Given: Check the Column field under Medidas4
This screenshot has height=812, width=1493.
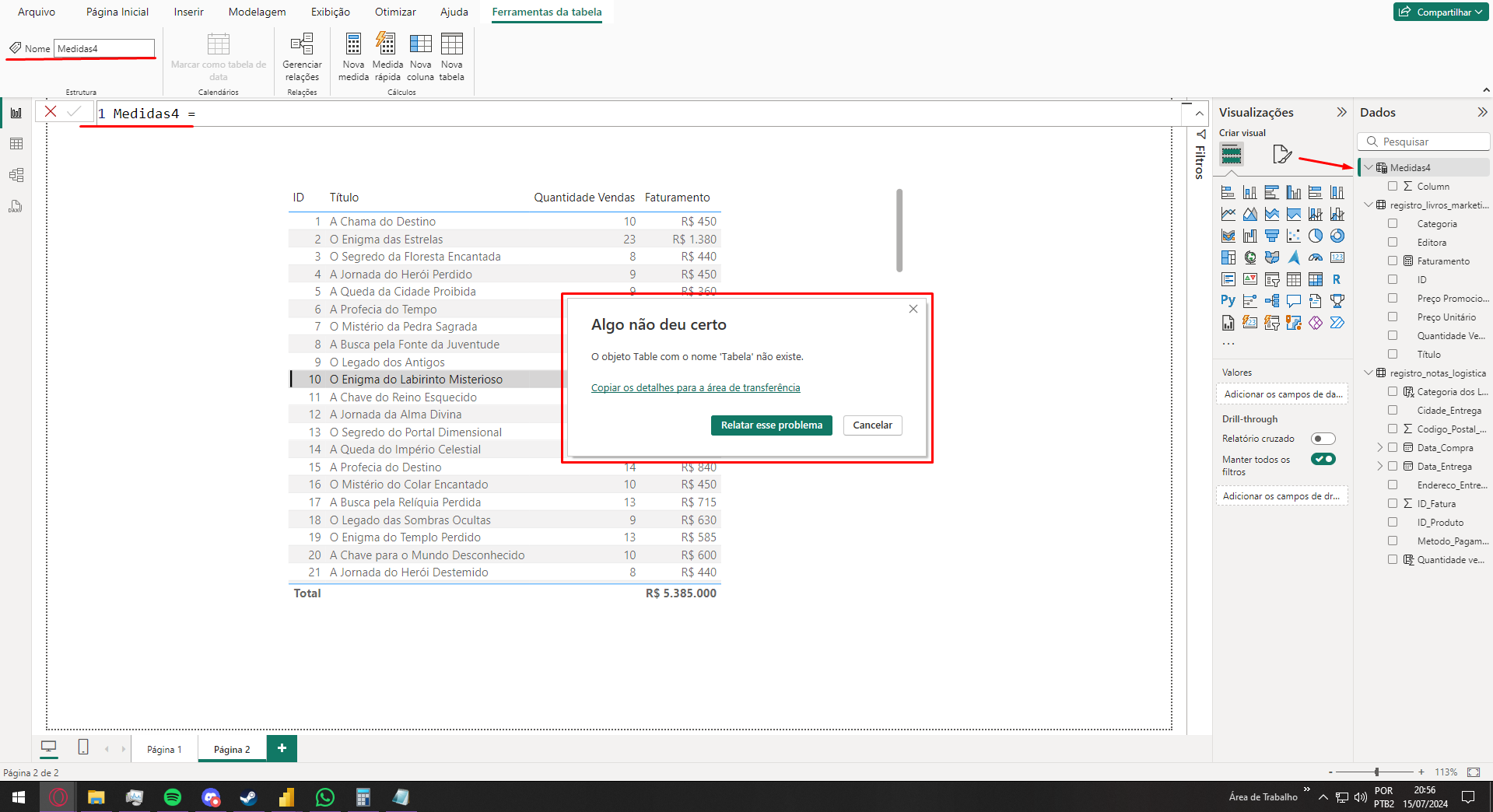Looking at the screenshot, I should (x=1393, y=187).
